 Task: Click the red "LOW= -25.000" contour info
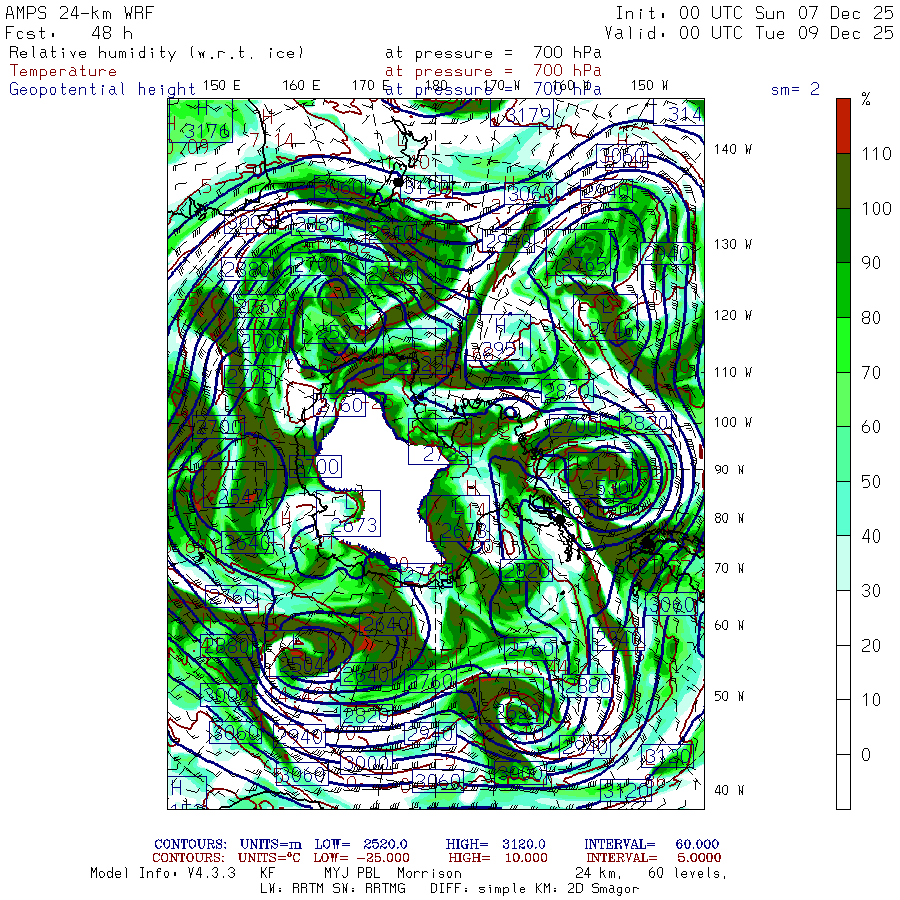(x=362, y=858)
